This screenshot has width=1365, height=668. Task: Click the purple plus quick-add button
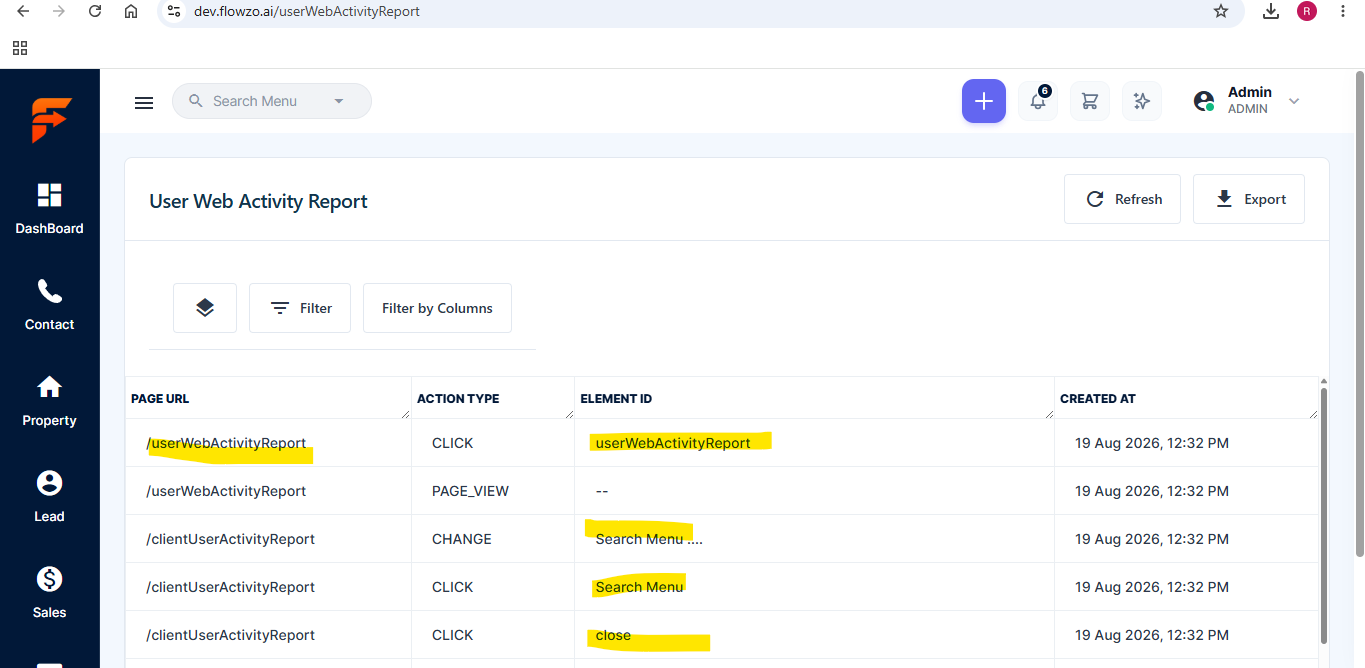click(x=984, y=101)
